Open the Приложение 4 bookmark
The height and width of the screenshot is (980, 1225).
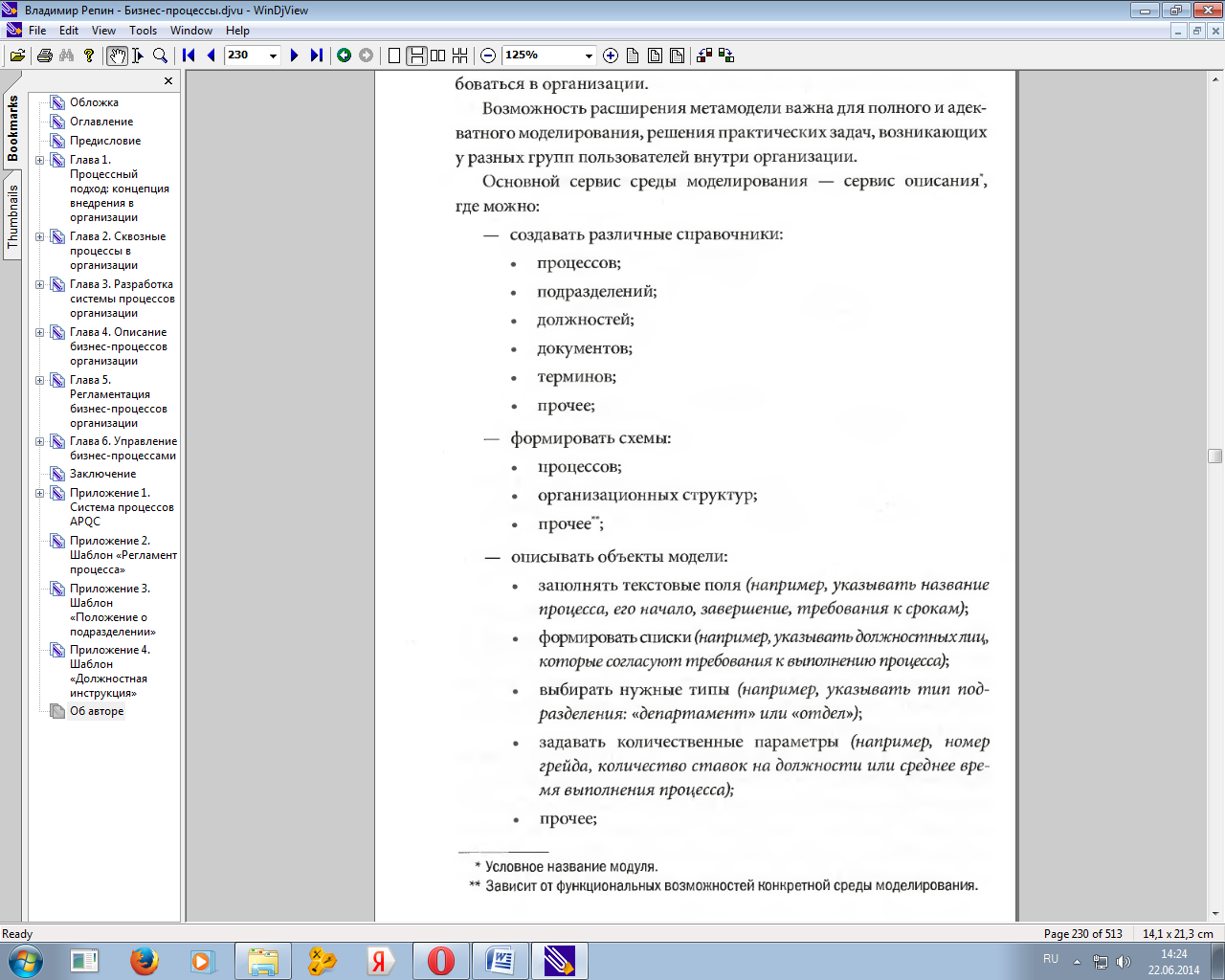[x=110, y=671]
